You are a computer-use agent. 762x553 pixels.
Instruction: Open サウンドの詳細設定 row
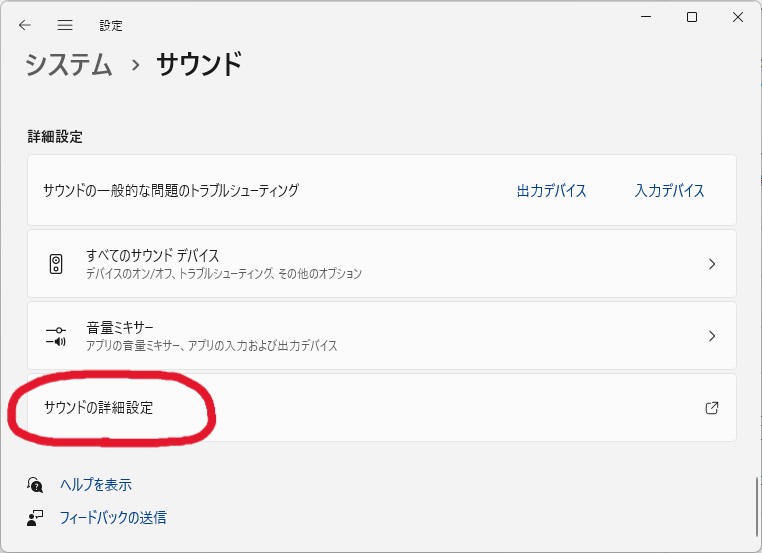click(x=382, y=408)
